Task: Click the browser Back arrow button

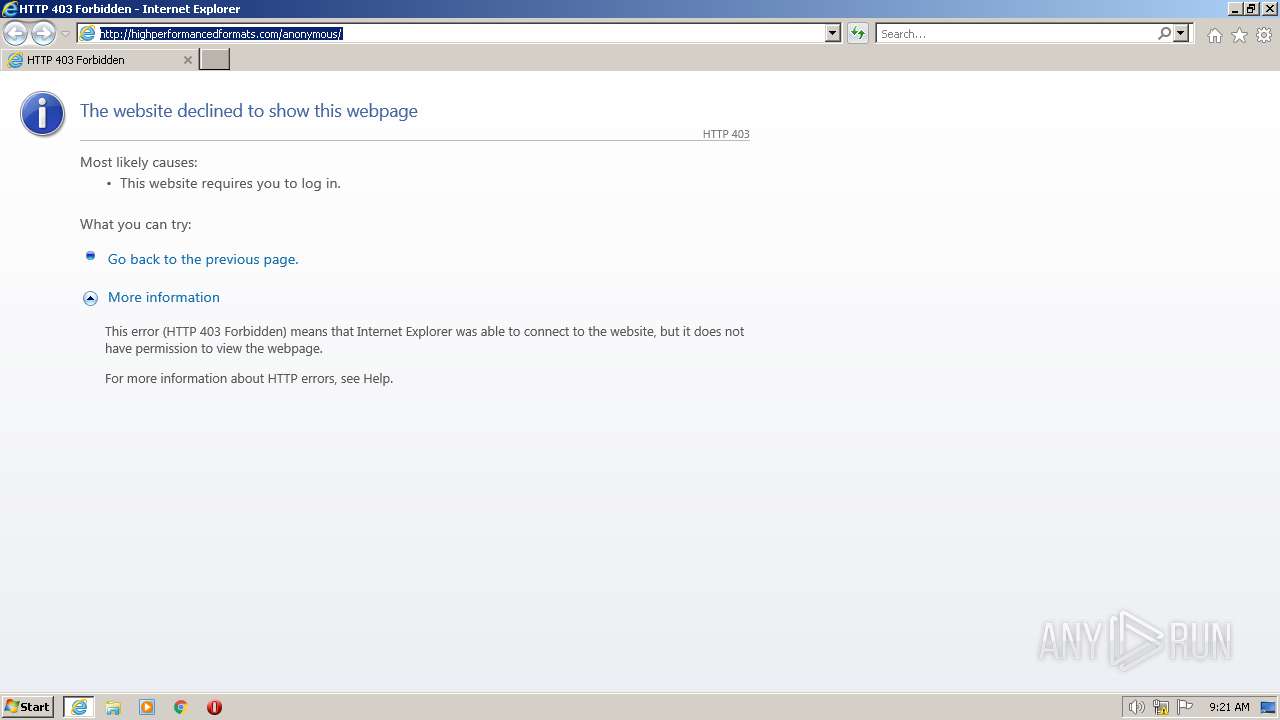Action: click(15, 34)
